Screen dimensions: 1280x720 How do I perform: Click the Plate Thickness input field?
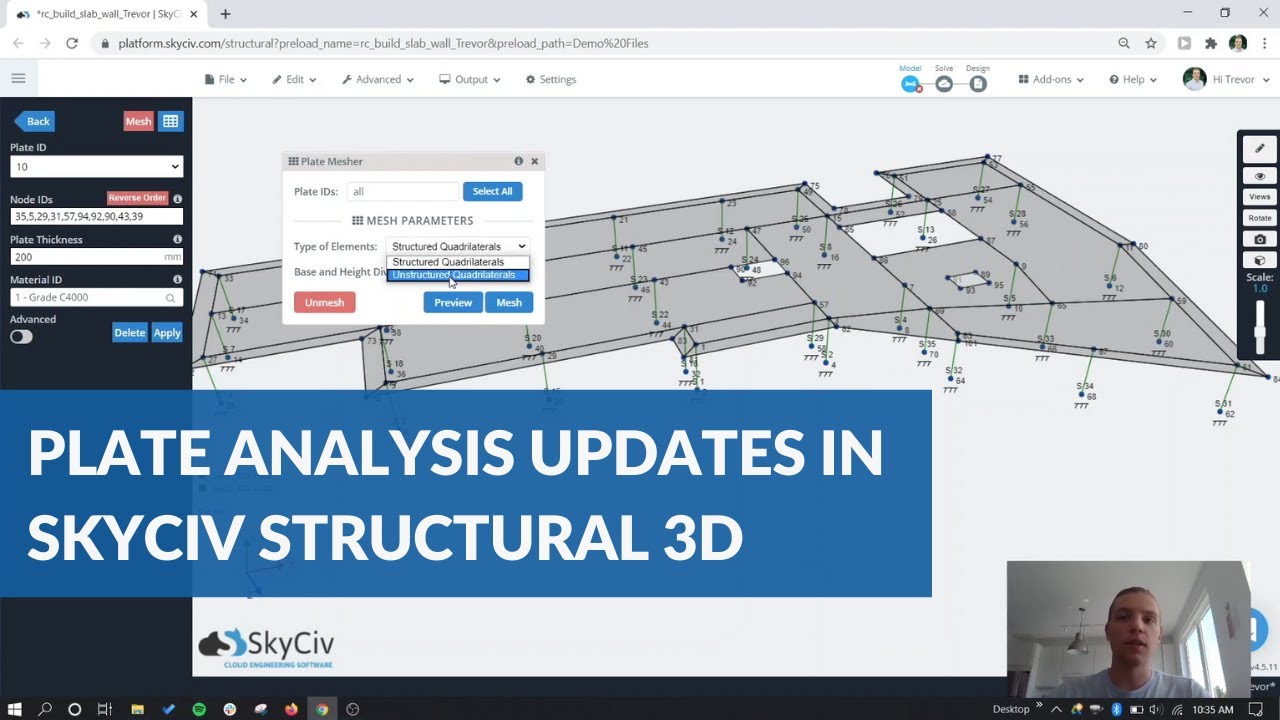96,257
